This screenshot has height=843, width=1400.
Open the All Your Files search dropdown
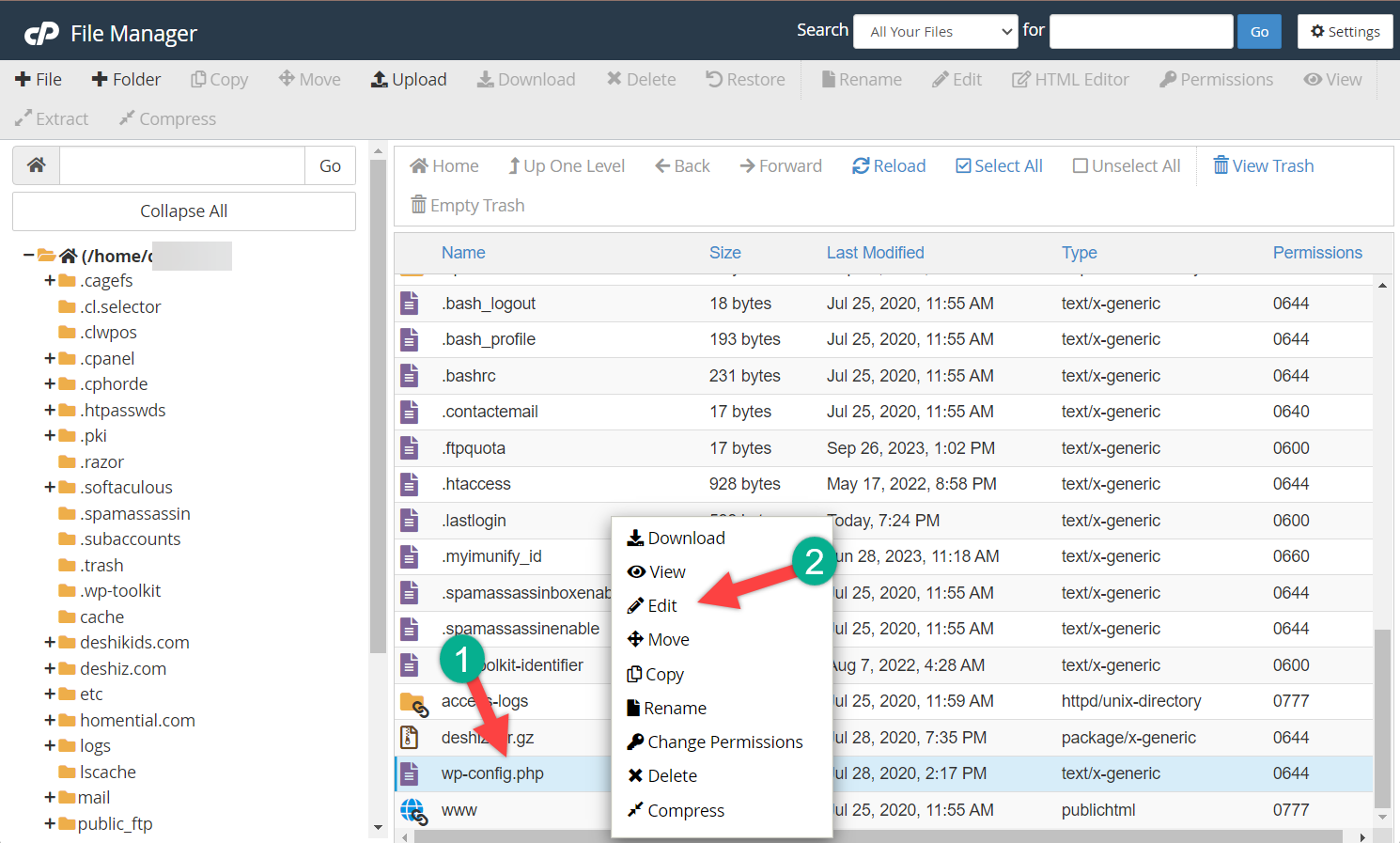935,32
